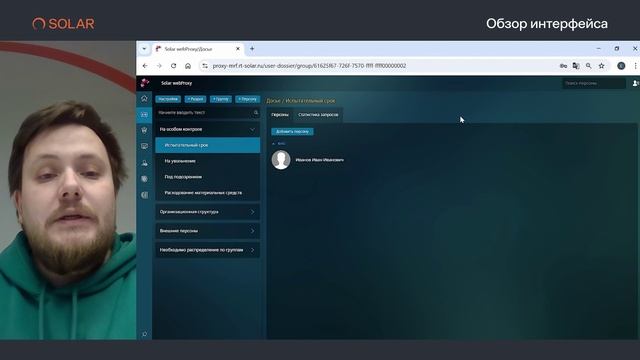This screenshot has width=640, height=360.
Task: Collapse the На особом контроле section
Action: pyautogui.click(x=252, y=129)
